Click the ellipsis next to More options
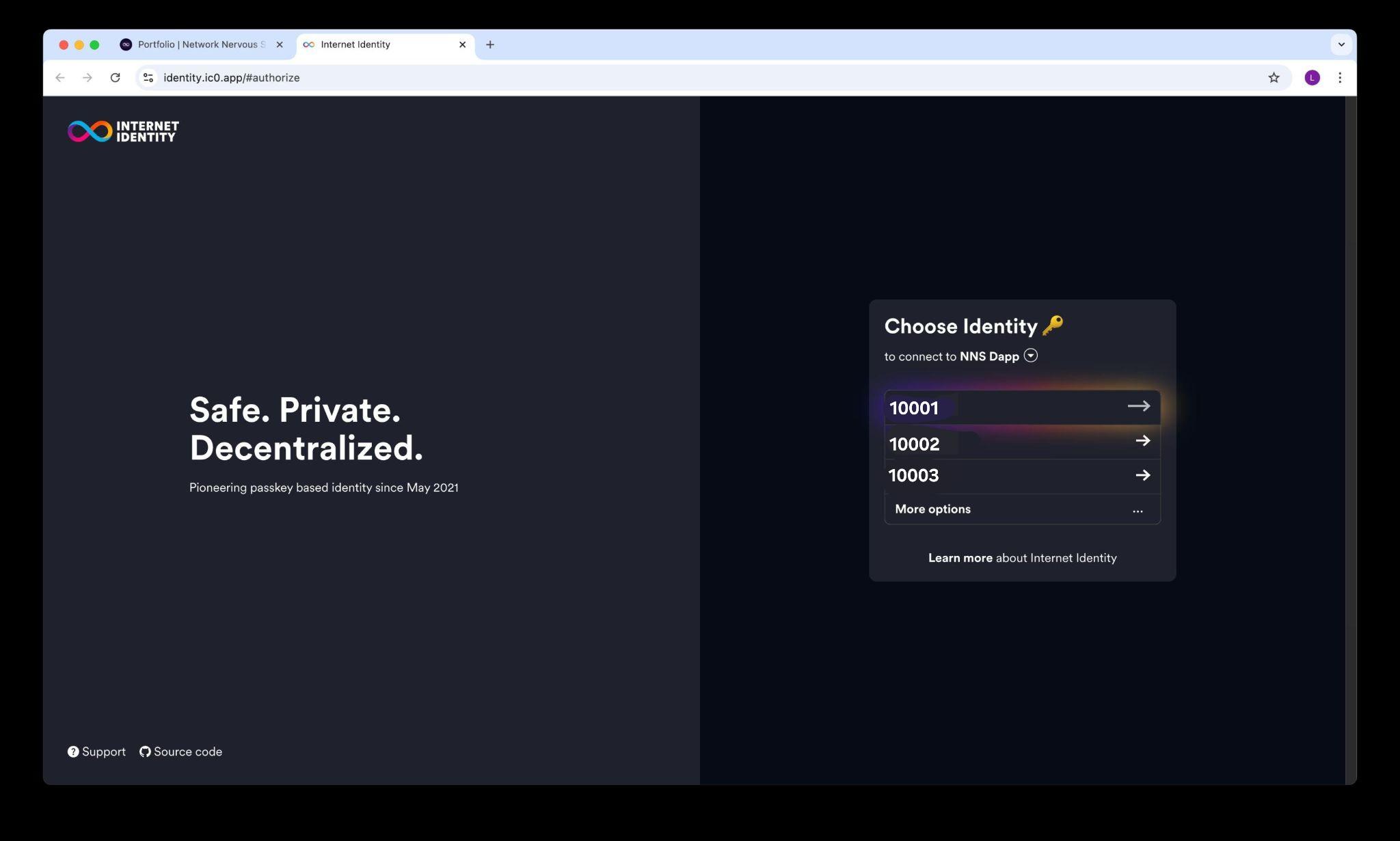Viewport: 1400px width, 841px height. [1137, 510]
